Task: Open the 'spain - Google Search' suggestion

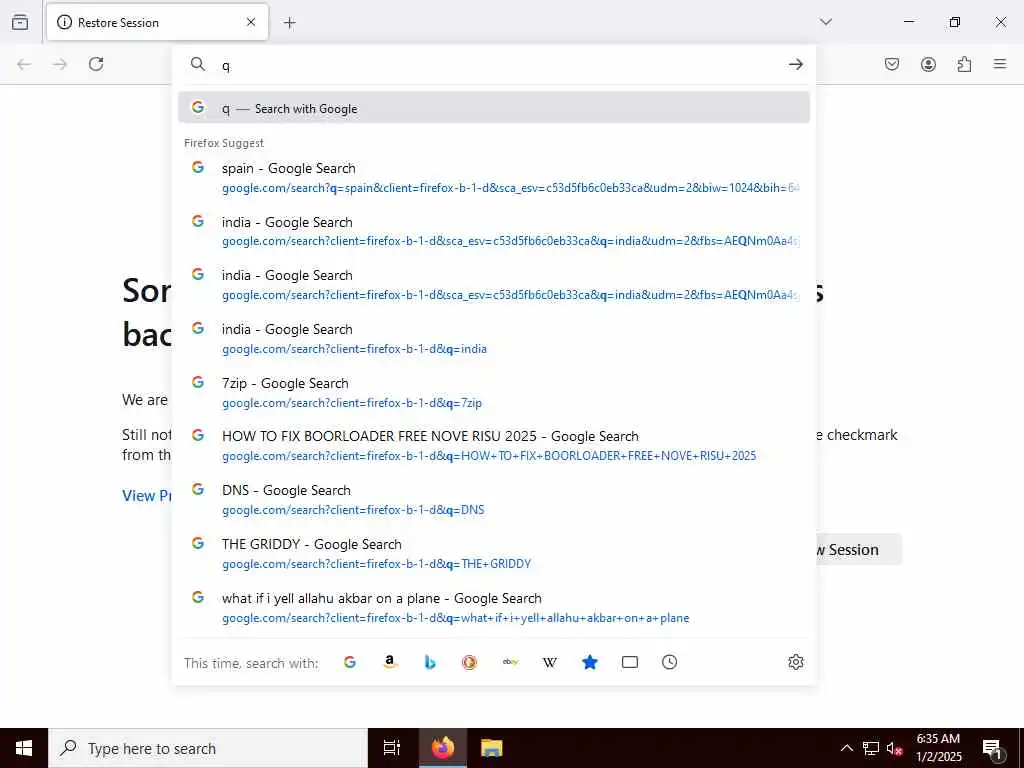Action: click(x=494, y=178)
